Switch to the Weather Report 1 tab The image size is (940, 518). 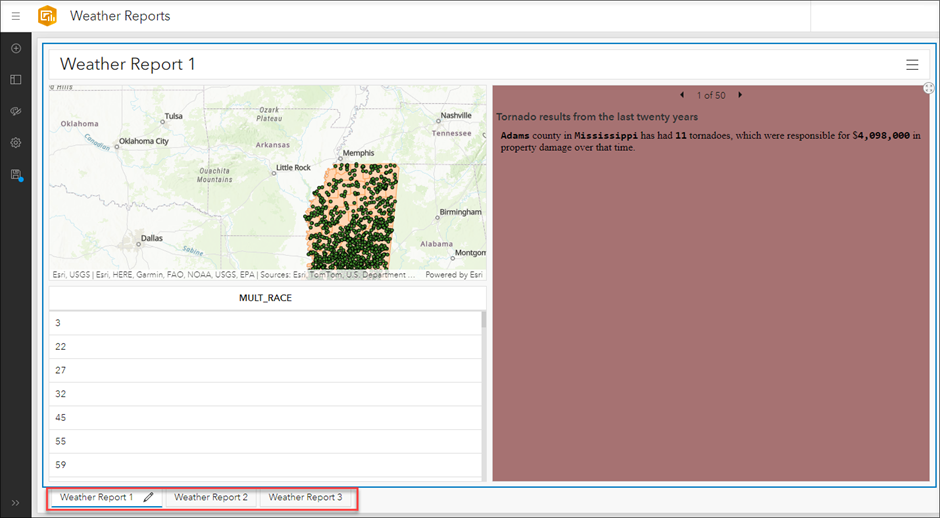[97, 497]
